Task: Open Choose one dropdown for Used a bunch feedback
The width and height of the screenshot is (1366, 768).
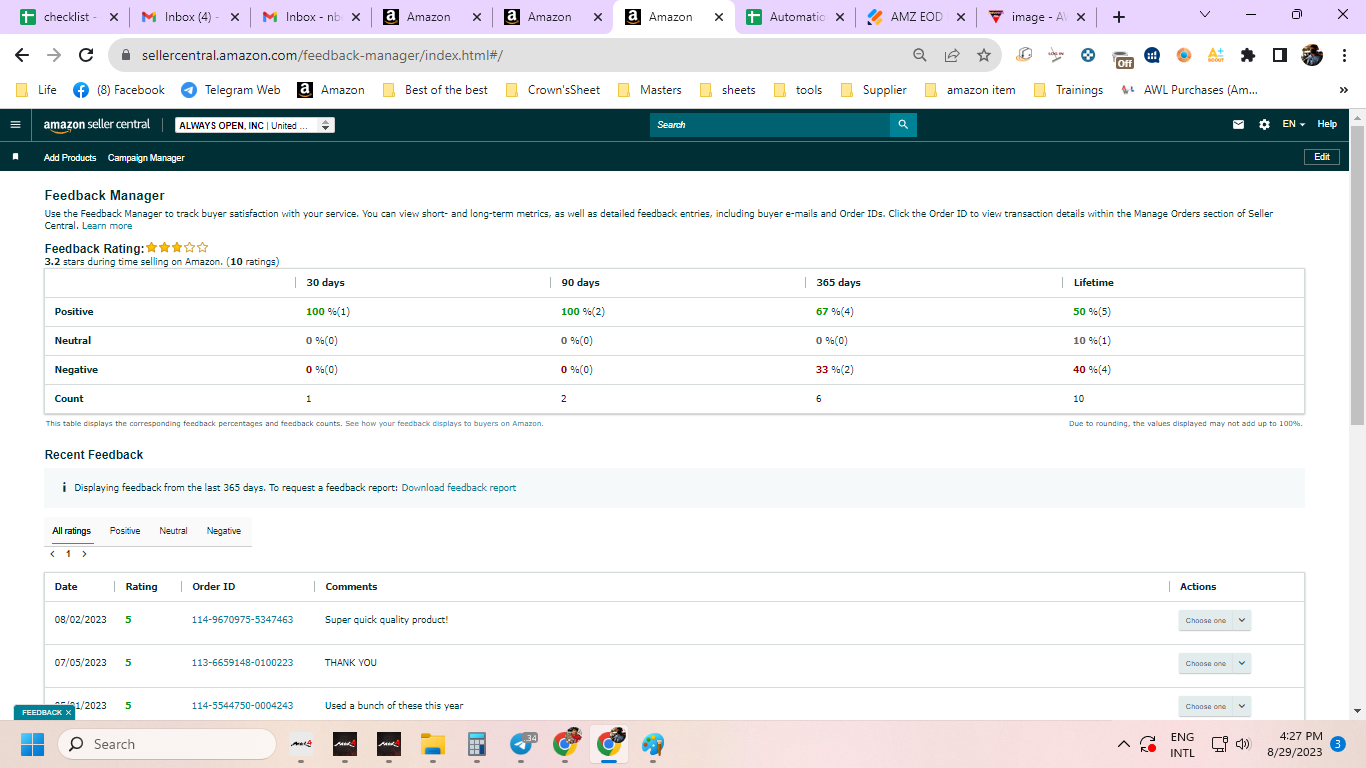Action: 1214,706
